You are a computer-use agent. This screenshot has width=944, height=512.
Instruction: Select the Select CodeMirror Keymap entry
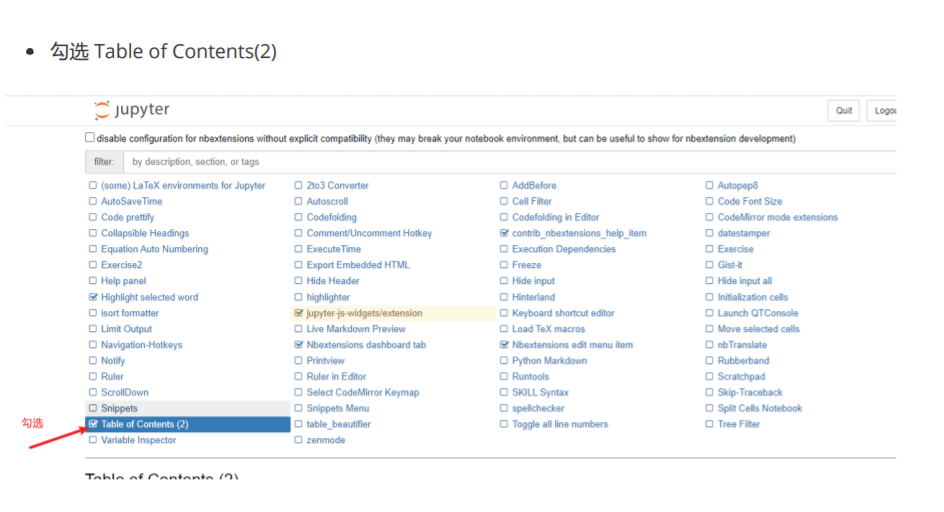click(x=362, y=392)
